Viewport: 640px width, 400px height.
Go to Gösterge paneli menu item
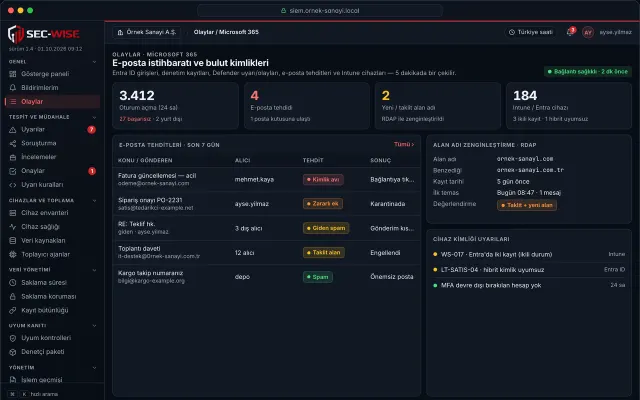click(x=52, y=74)
